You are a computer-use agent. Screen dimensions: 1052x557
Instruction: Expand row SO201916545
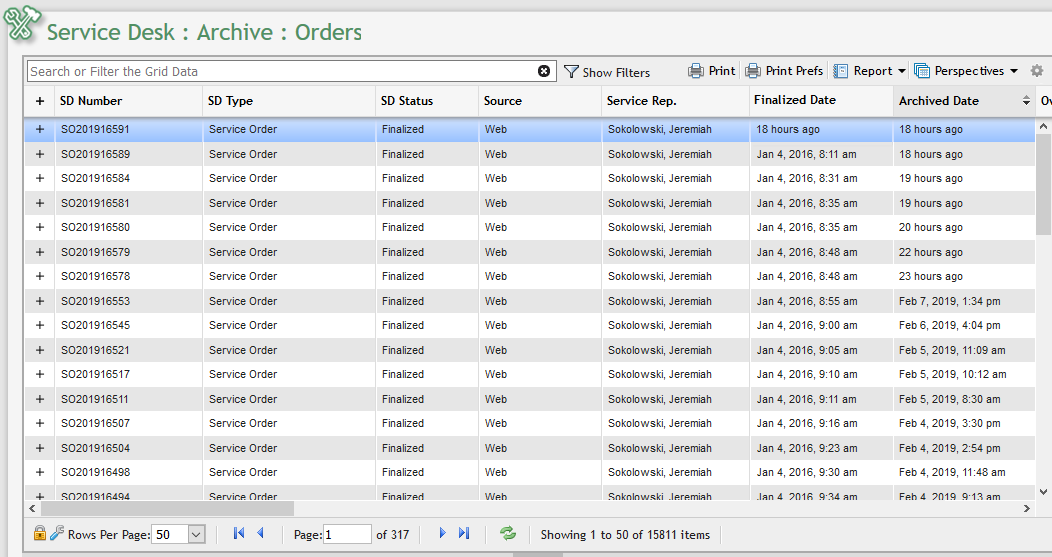tap(40, 325)
